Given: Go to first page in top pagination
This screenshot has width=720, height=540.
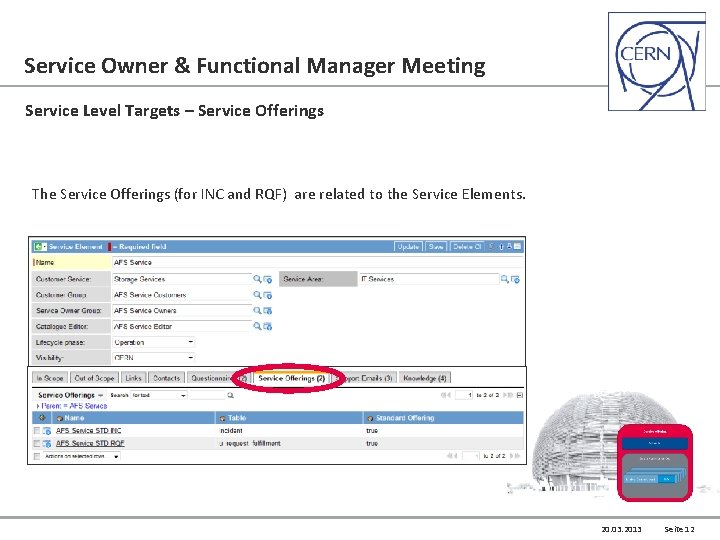Looking at the screenshot, I should tap(444, 395).
